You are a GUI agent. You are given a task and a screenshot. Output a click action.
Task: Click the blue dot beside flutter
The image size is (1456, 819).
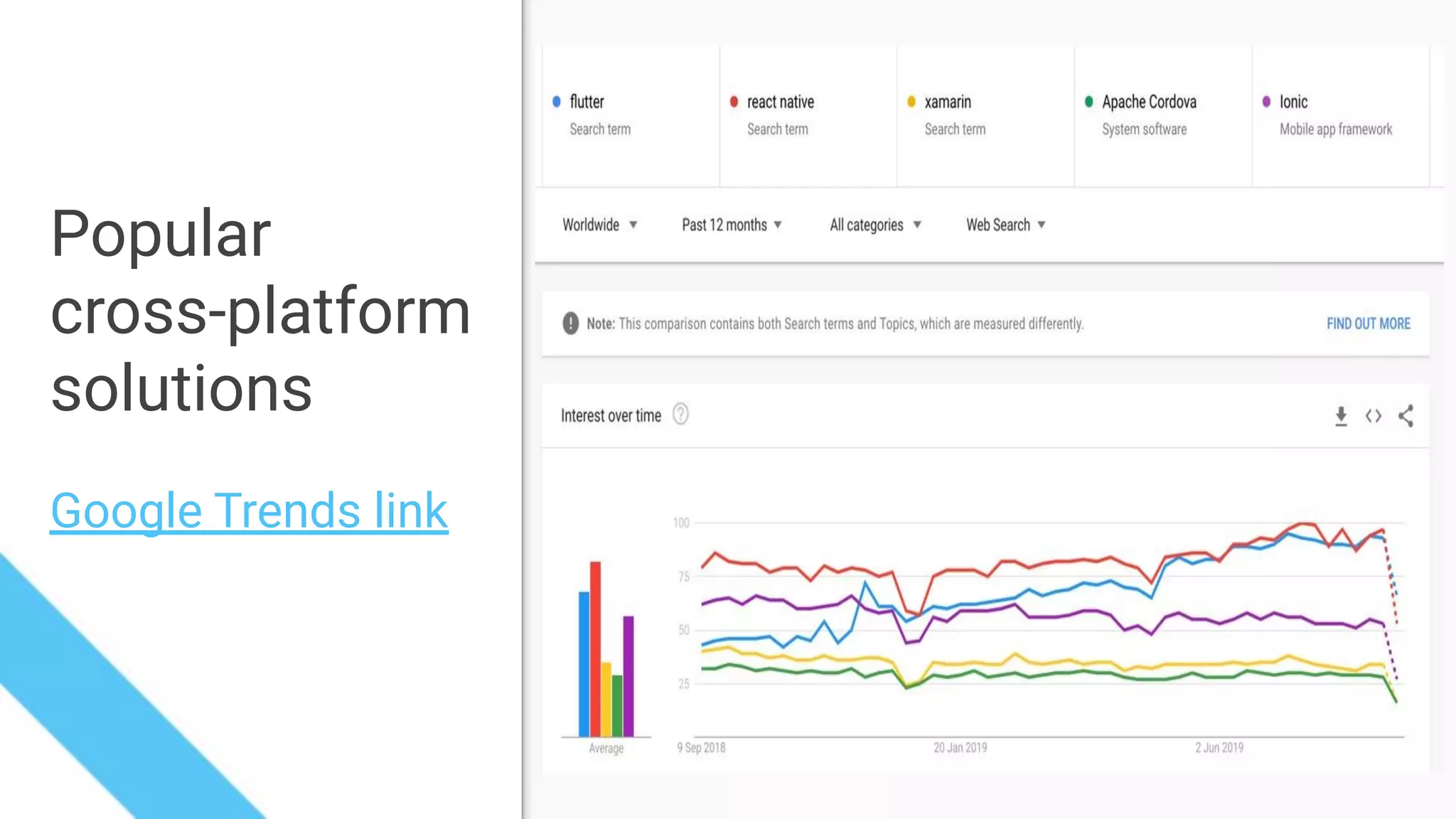557,102
